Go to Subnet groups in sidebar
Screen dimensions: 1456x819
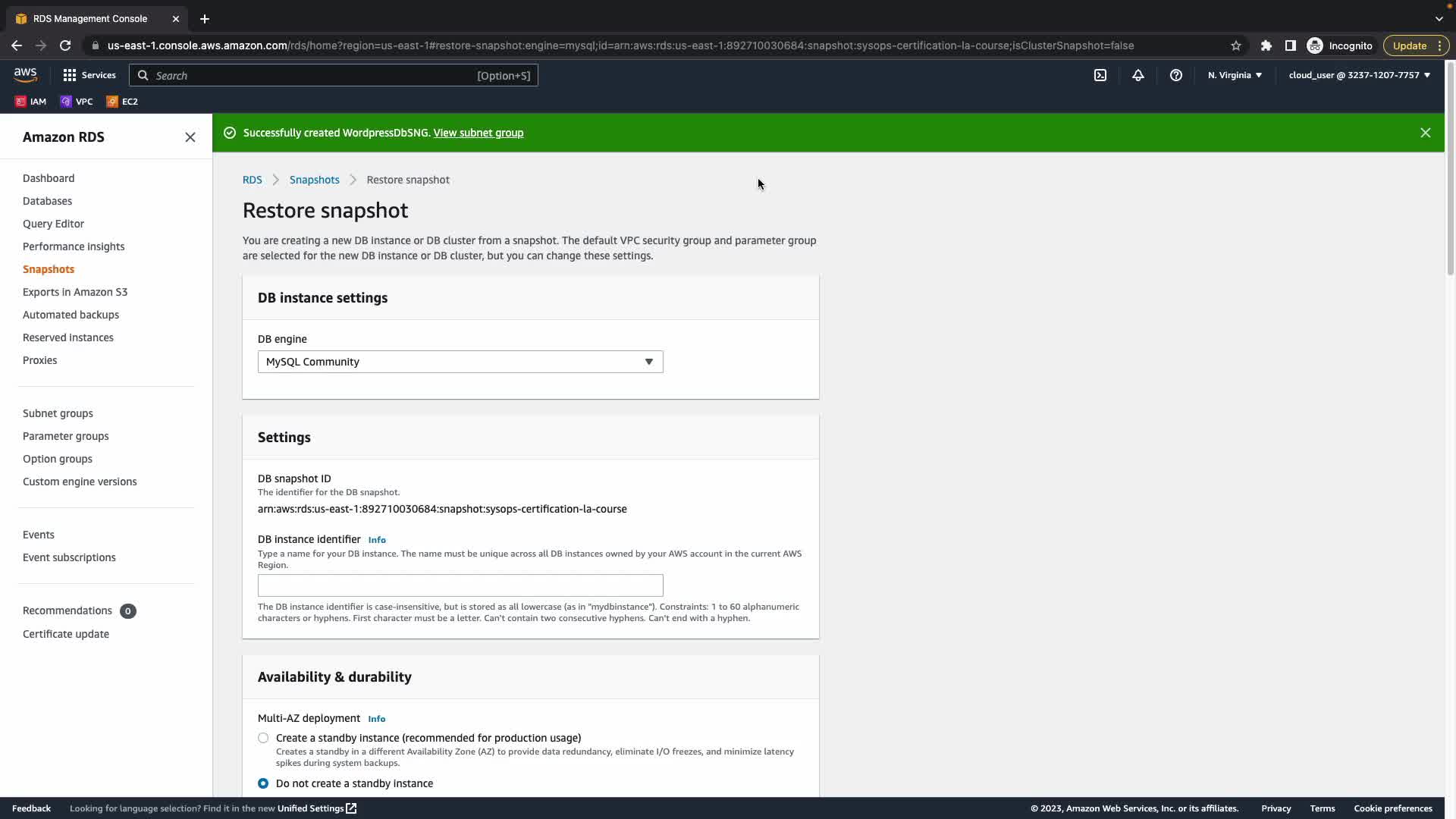(x=58, y=413)
